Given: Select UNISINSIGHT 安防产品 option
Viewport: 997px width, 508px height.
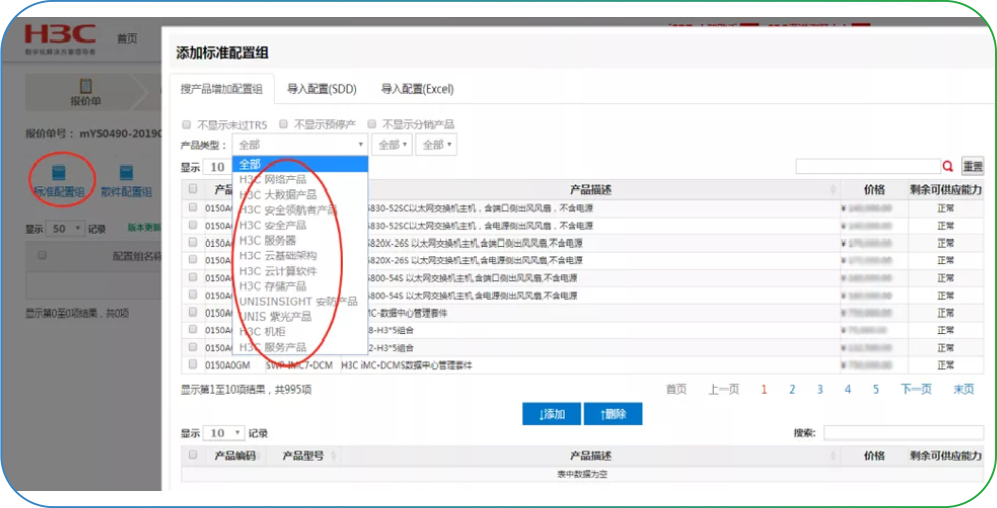Looking at the screenshot, I should click(x=300, y=301).
